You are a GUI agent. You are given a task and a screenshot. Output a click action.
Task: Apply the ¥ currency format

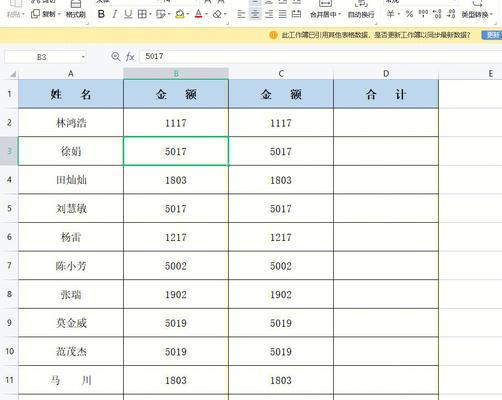[391, 14]
